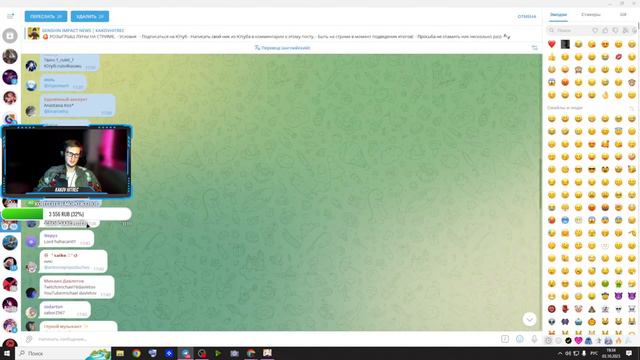
Task: Select the purple heart emoji category icon
Action: (x=578, y=340)
